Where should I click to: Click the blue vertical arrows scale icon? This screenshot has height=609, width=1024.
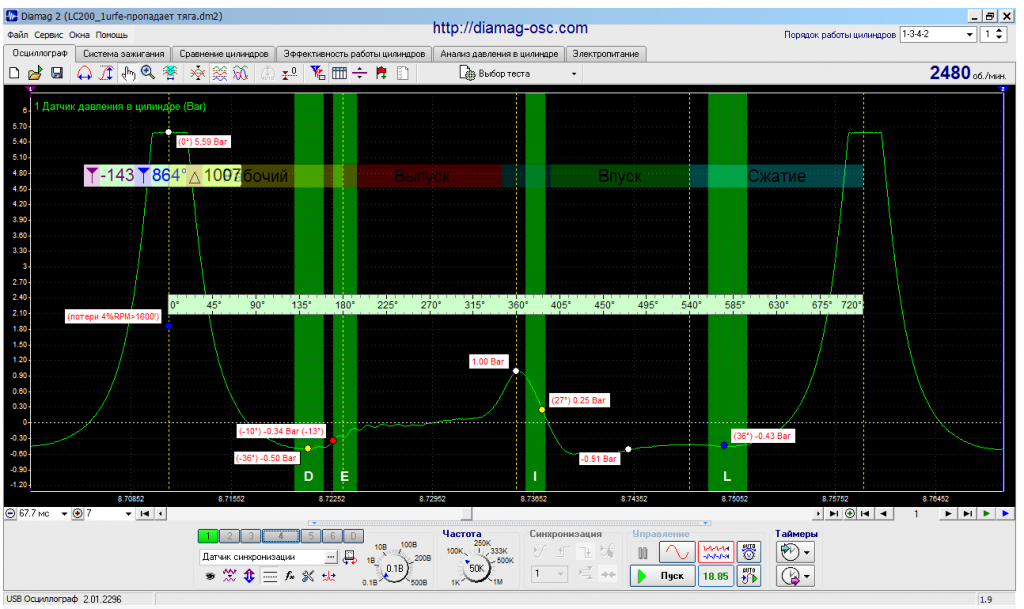249,576
